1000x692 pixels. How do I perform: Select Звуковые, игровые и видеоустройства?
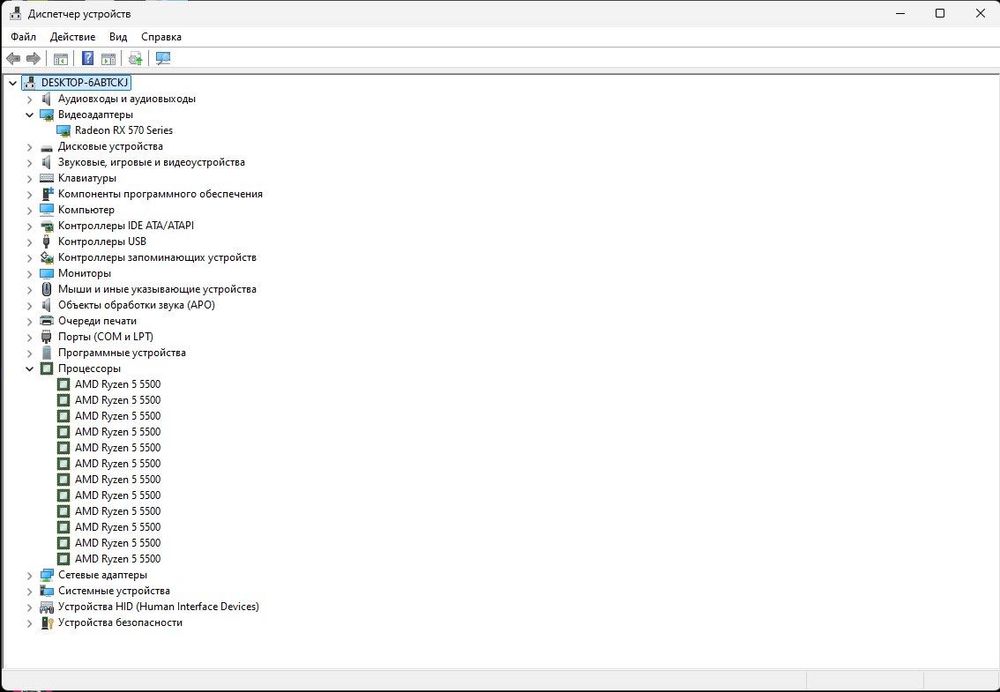(151, 162)
